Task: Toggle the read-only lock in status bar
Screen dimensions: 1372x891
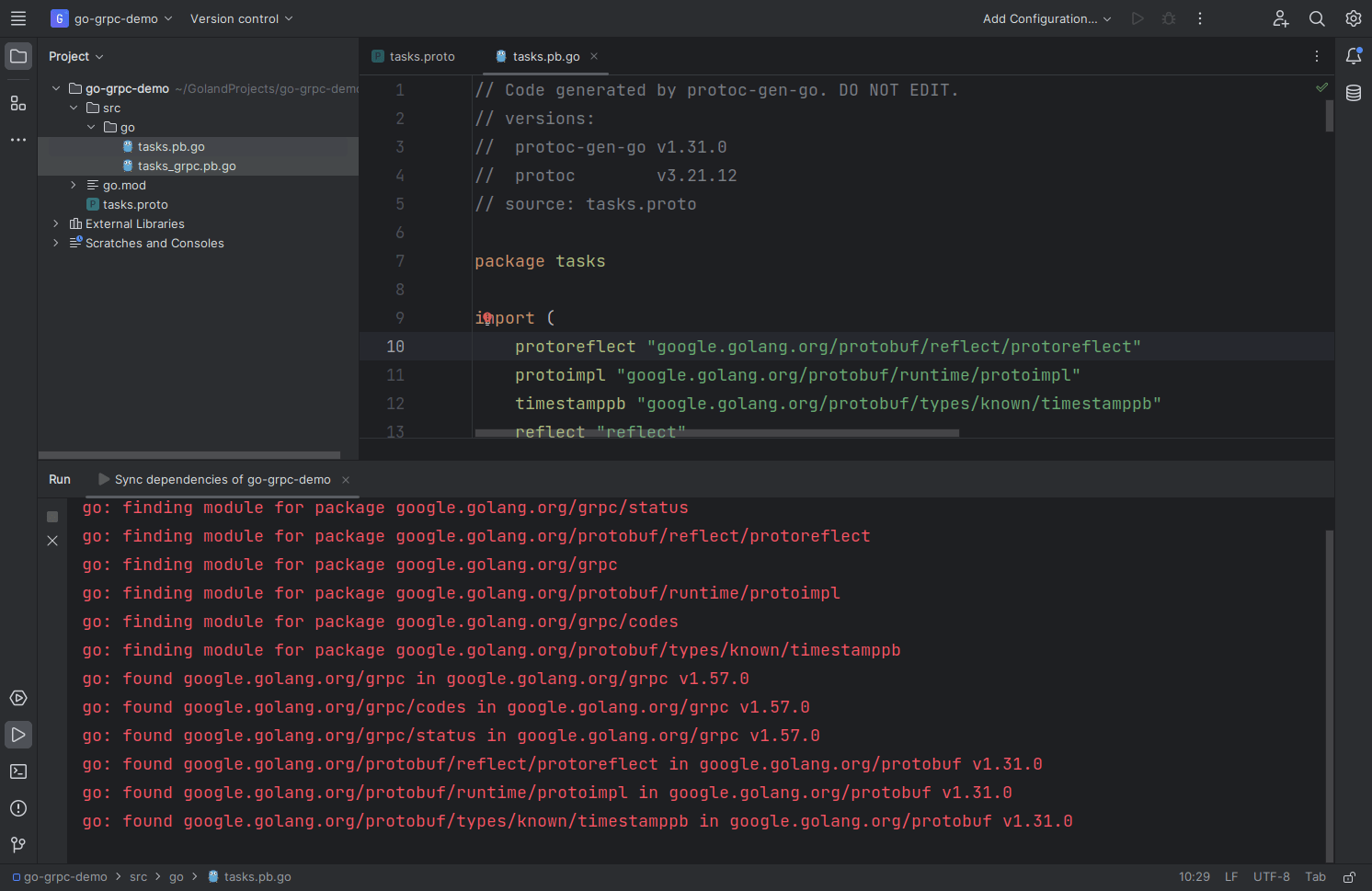Action: (x=1348, y=876)
